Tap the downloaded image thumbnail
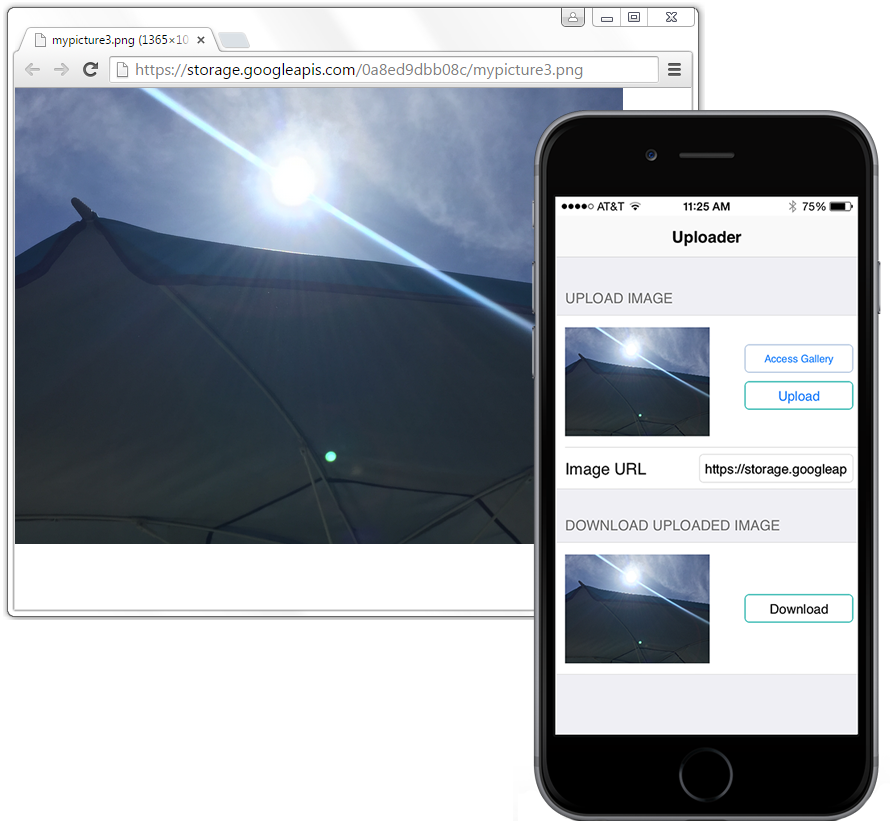890x834 pixels. point(637,609)
